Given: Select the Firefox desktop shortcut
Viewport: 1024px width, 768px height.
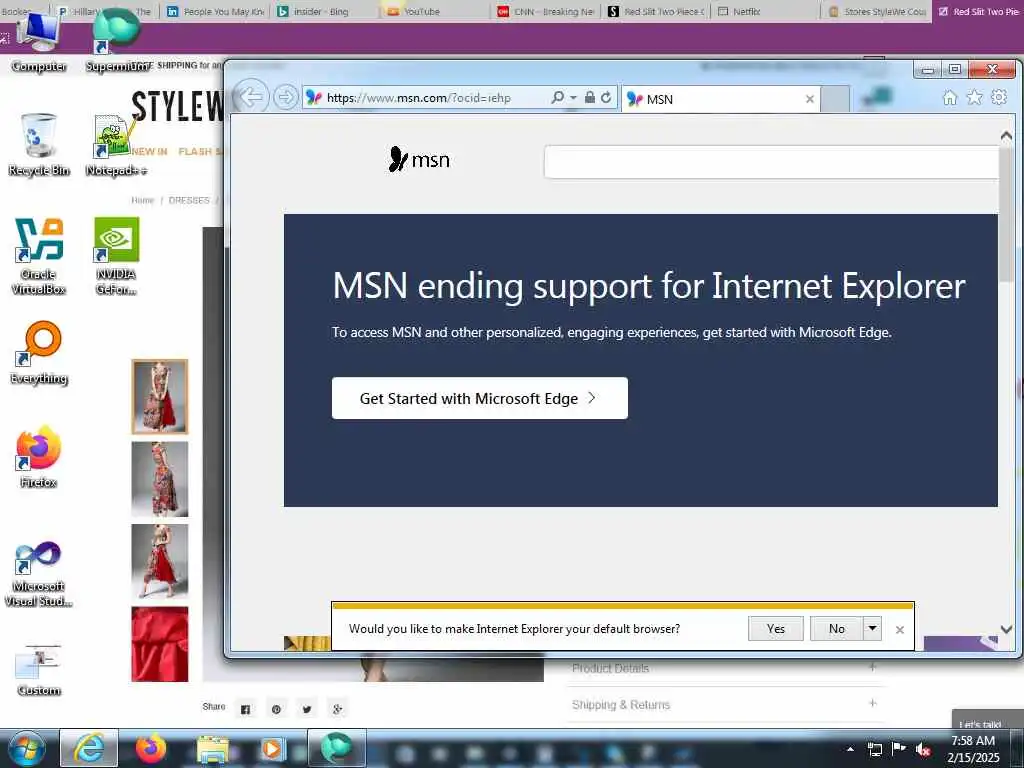Looking at the screenshot, I should coord(39,457).
